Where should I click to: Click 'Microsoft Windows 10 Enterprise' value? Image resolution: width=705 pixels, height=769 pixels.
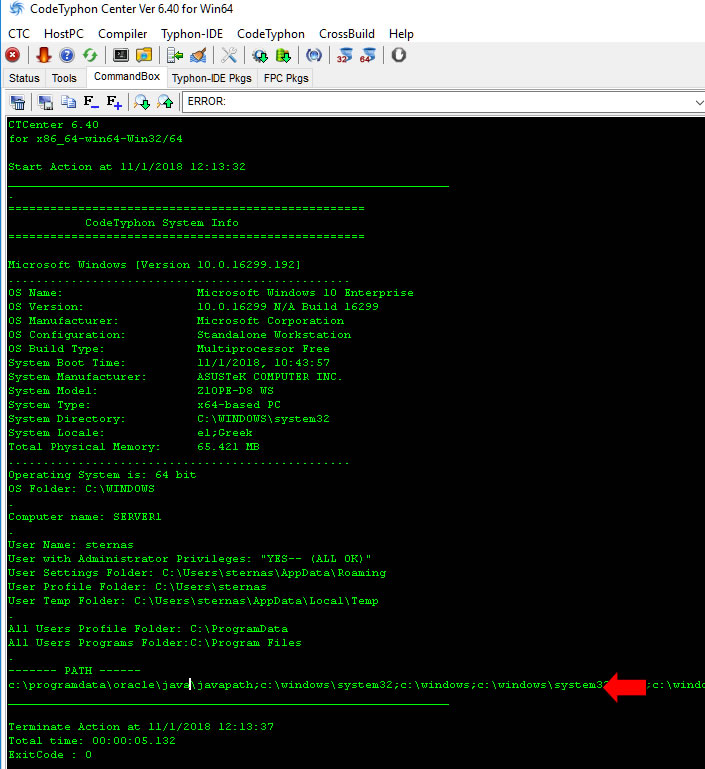click(x=305, y=293)
